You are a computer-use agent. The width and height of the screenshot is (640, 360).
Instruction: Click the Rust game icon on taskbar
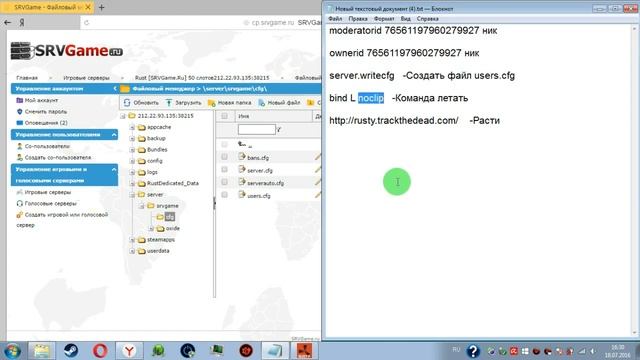304,351
